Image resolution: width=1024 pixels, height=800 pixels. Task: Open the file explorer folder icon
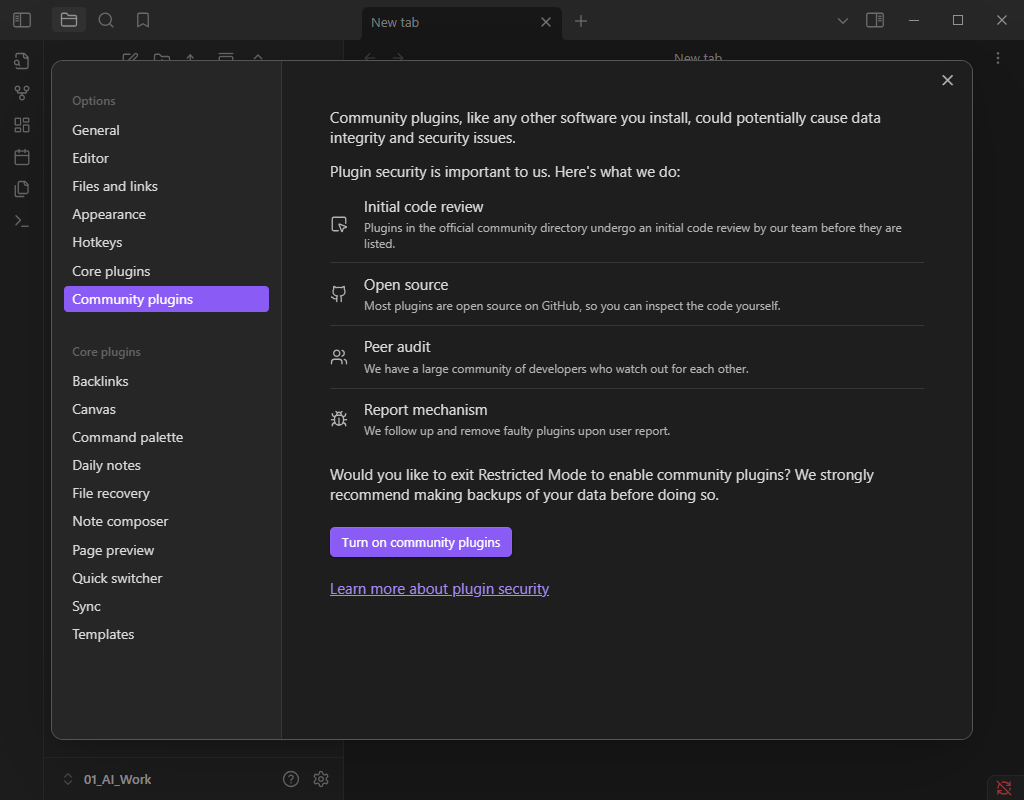pos(69,20)
